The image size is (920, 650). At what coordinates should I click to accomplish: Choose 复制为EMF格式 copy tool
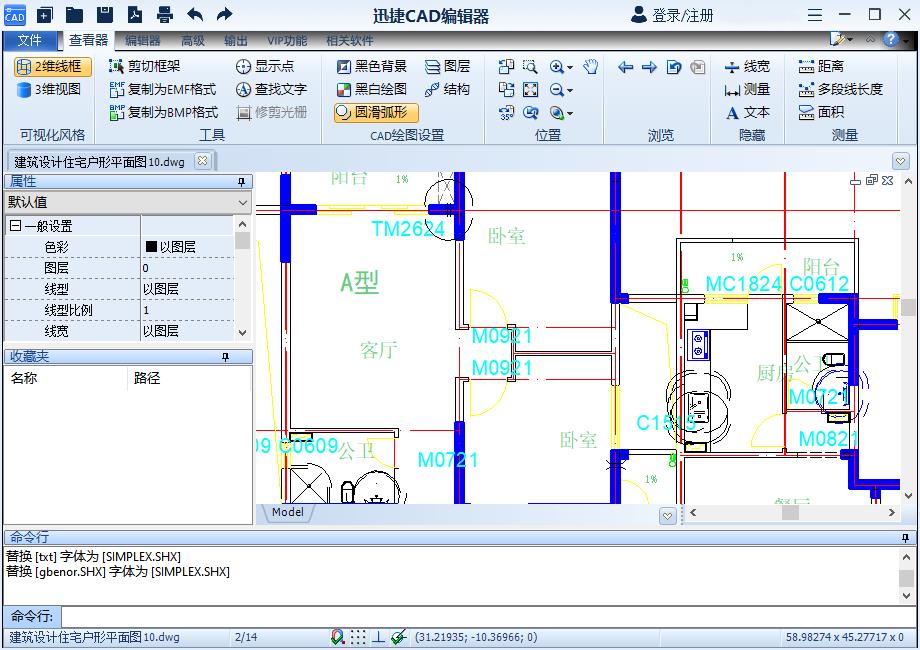(x=163, y=89)
